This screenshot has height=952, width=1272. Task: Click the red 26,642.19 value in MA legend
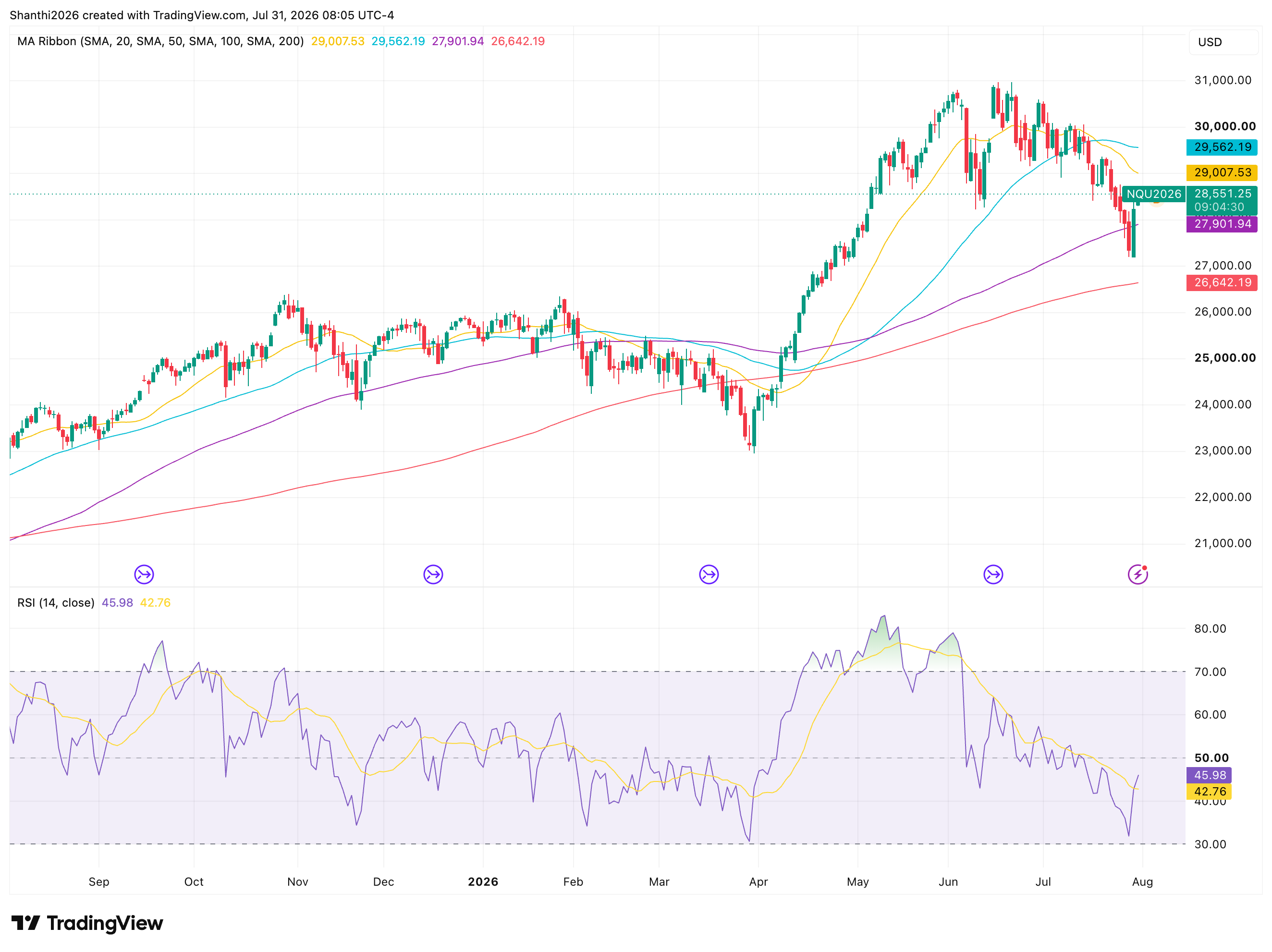(517, 41)
